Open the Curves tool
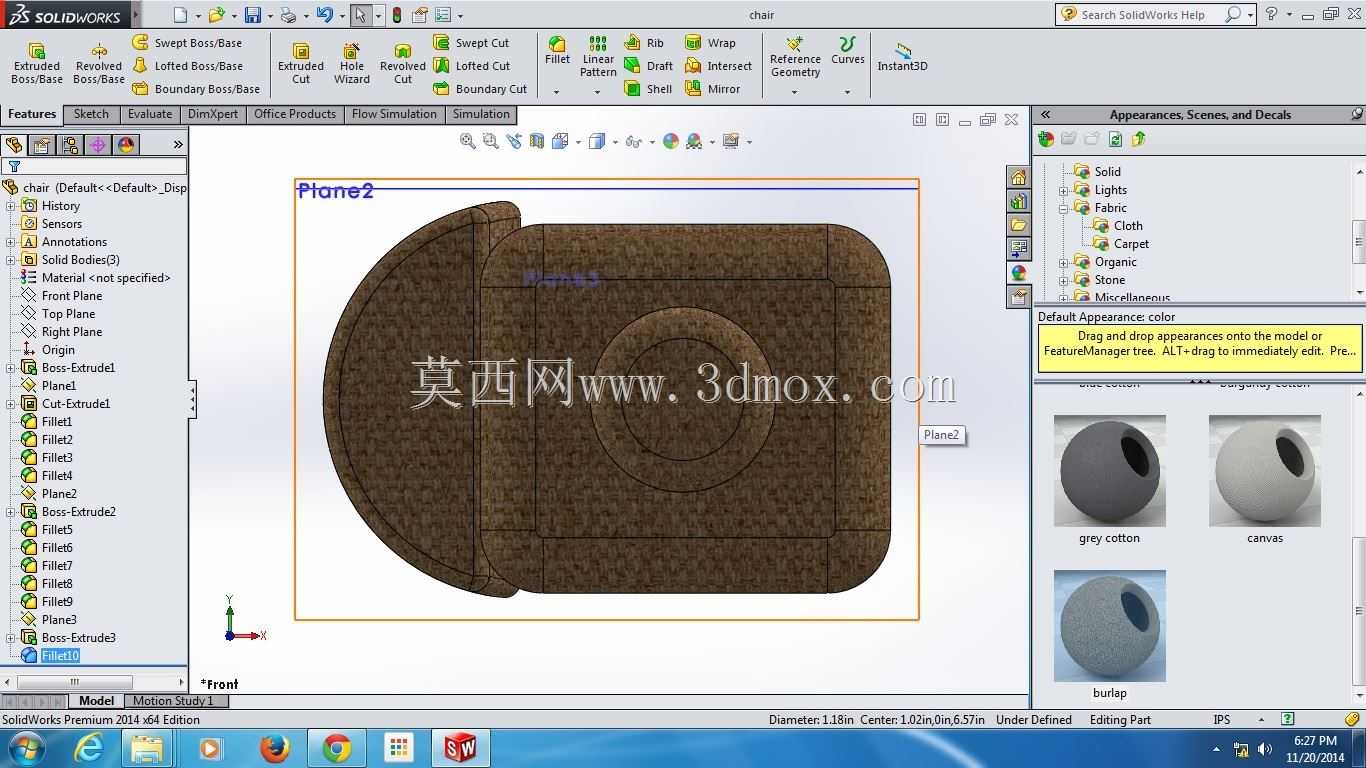 tap(848, 51)
